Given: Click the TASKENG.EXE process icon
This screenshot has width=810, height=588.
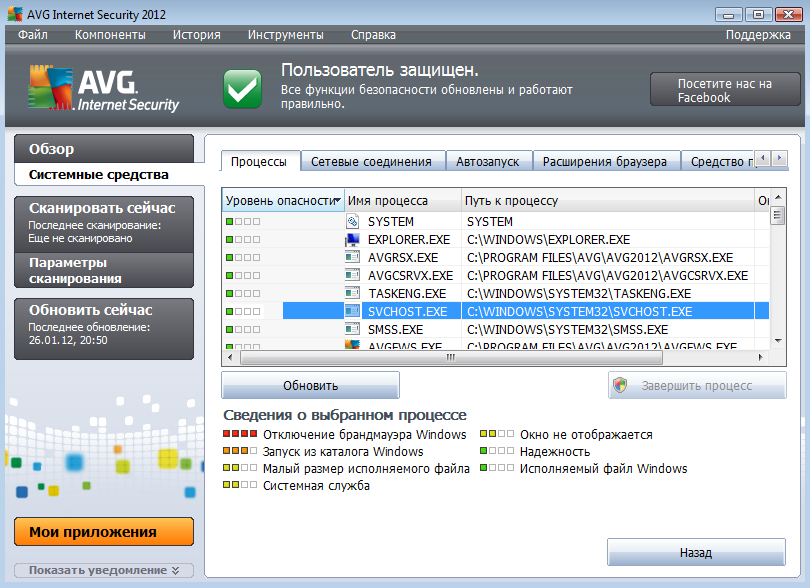Looking at the screenshot, I should point(352,293).
